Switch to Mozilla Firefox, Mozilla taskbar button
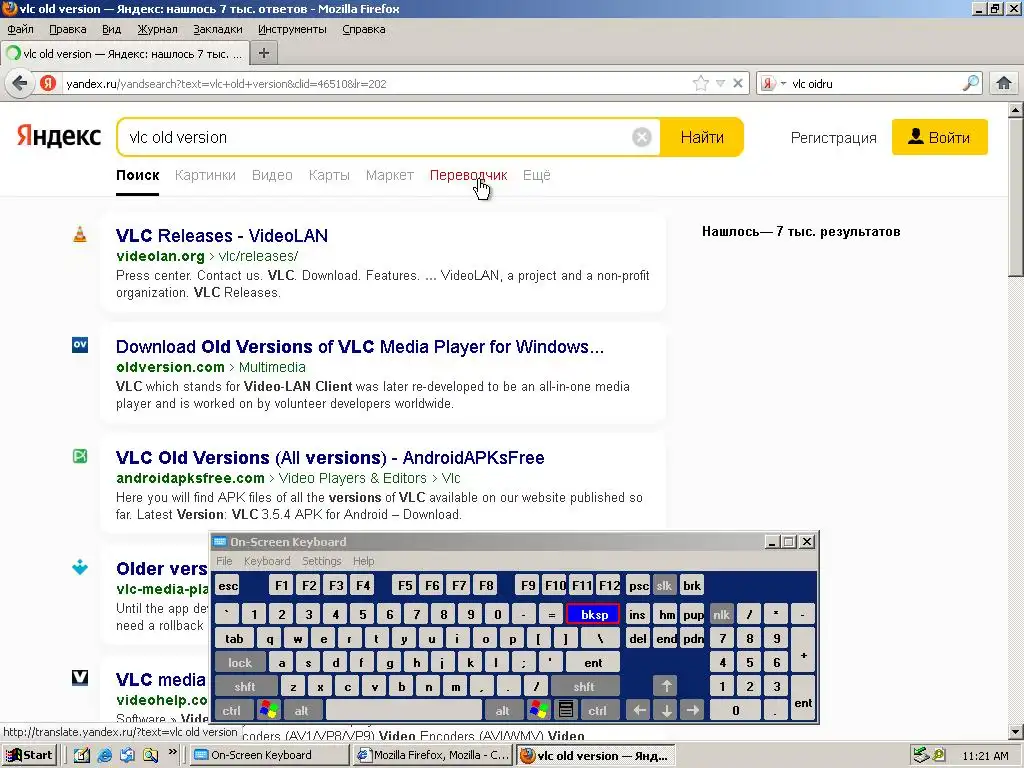The height and width of the screenshot is (768, 1024). (433, 755)
